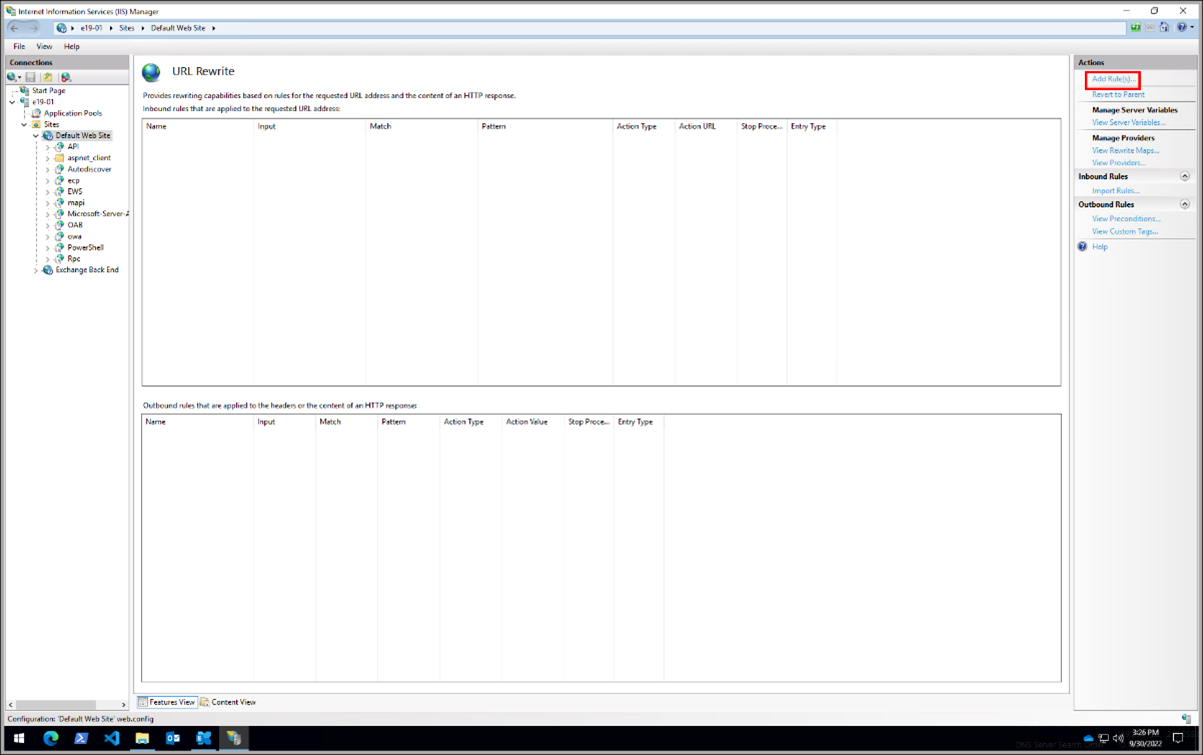
Task: Switch to the Features View tab
Action: pos(167,702)
